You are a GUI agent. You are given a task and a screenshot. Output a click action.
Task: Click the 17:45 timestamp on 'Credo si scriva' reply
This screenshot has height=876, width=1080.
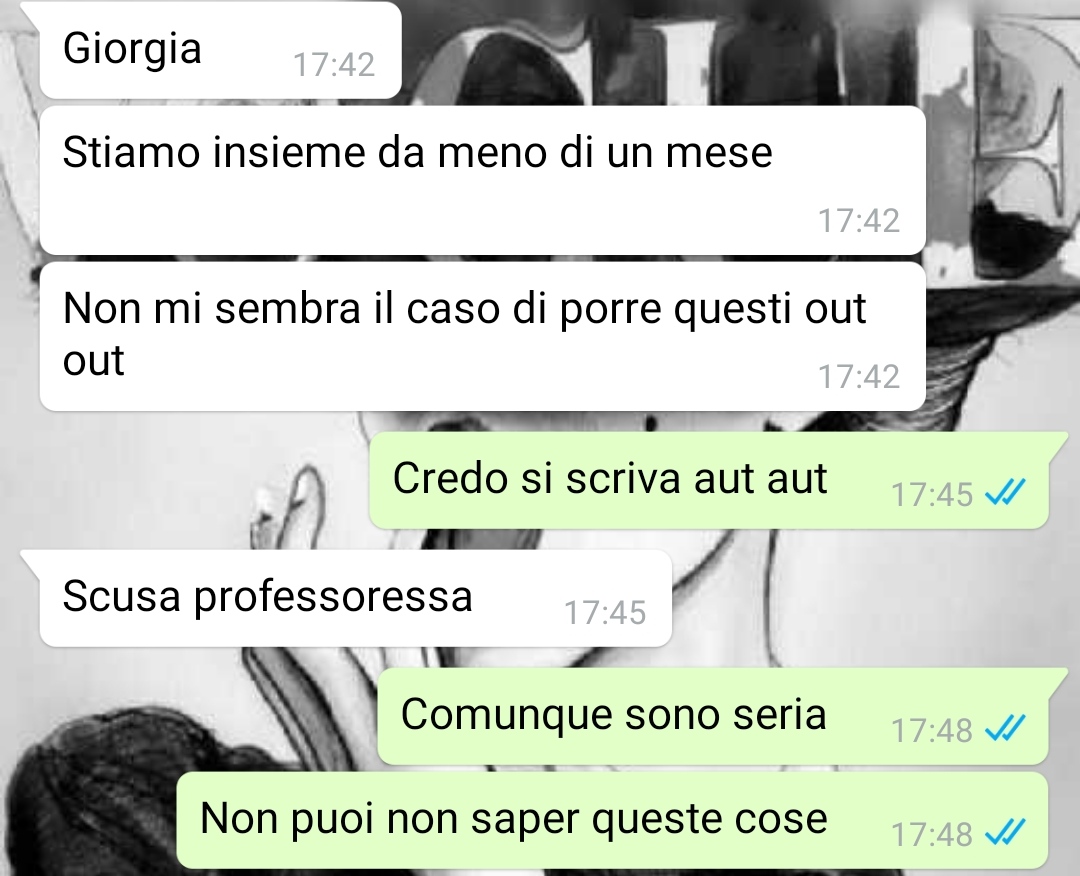[932, 494]
